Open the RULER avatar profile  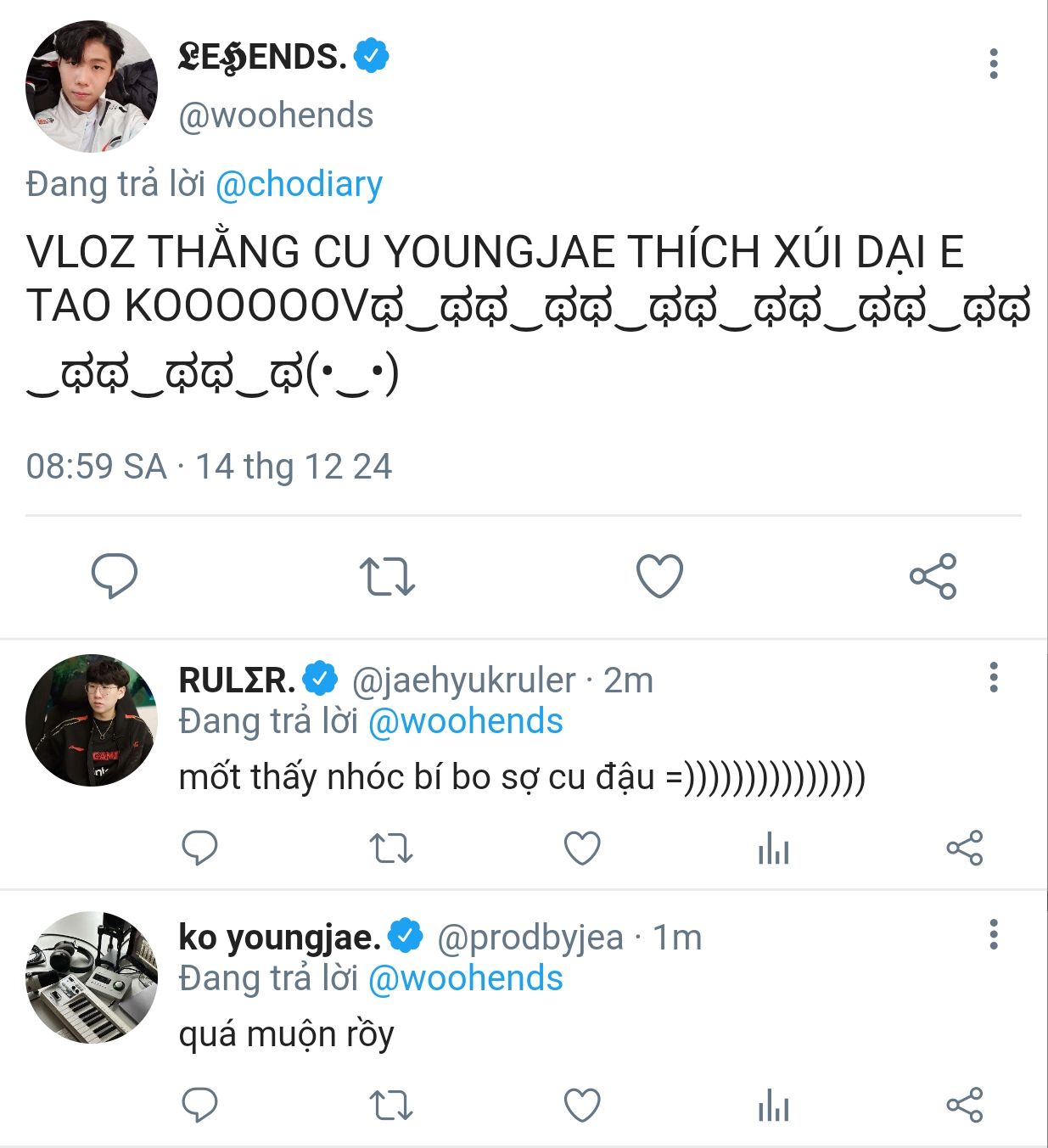click(x=92, y=720)
